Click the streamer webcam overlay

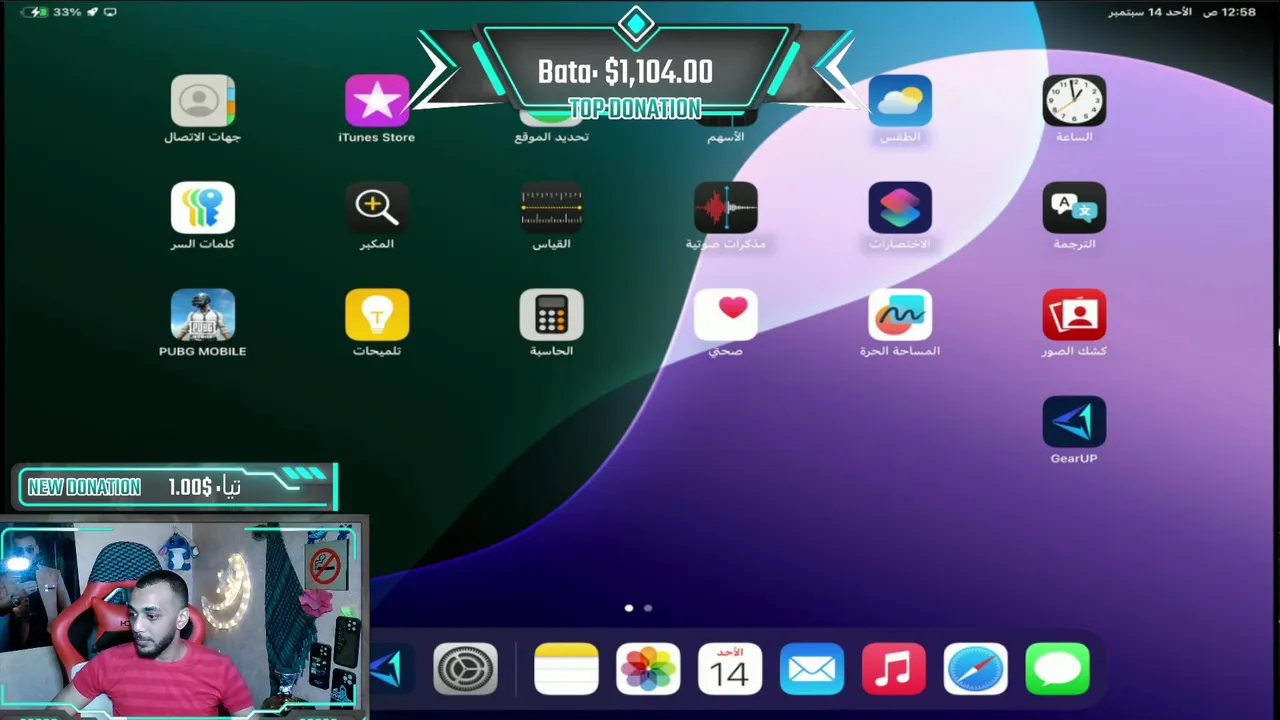coord(184,617)
